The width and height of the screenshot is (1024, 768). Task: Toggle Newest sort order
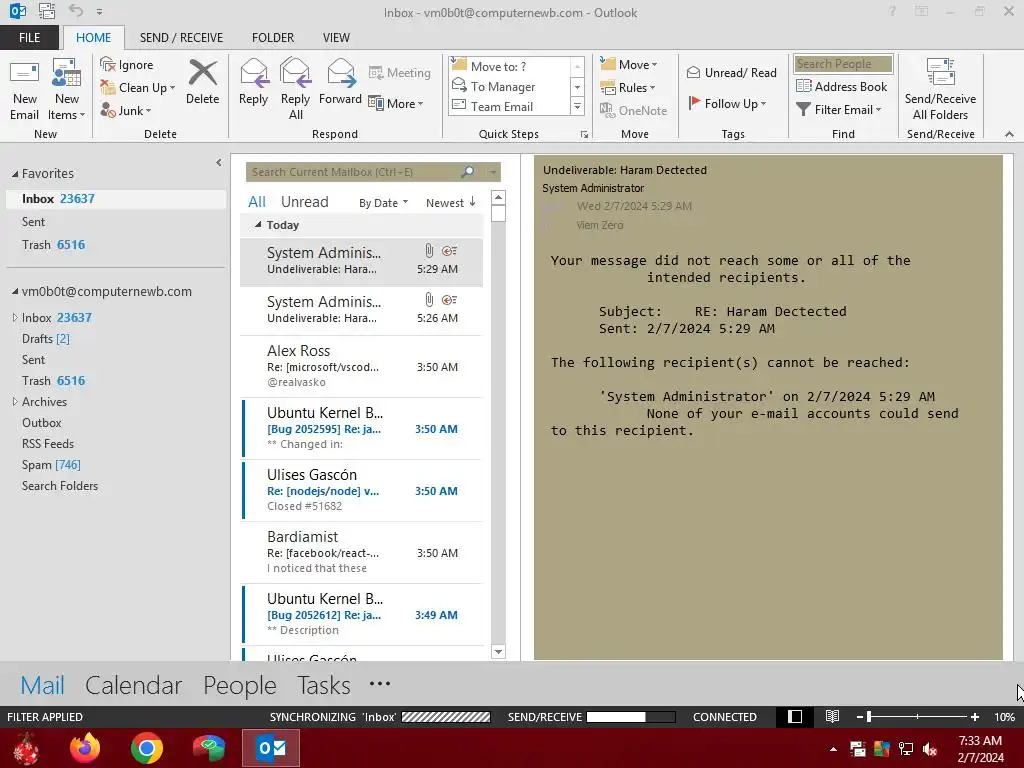point(451,202)
